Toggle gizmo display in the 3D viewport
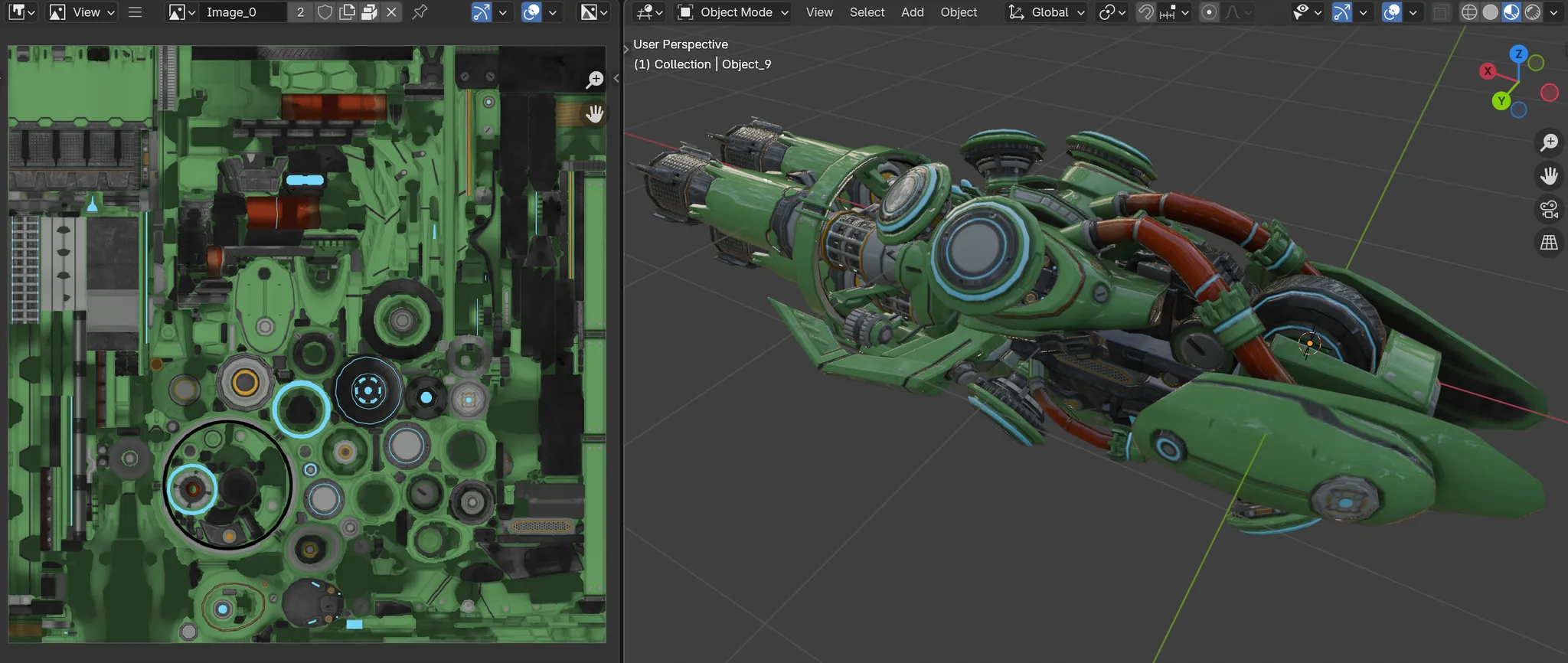Screen dimensions: 1568x663 coord(1342,12)
